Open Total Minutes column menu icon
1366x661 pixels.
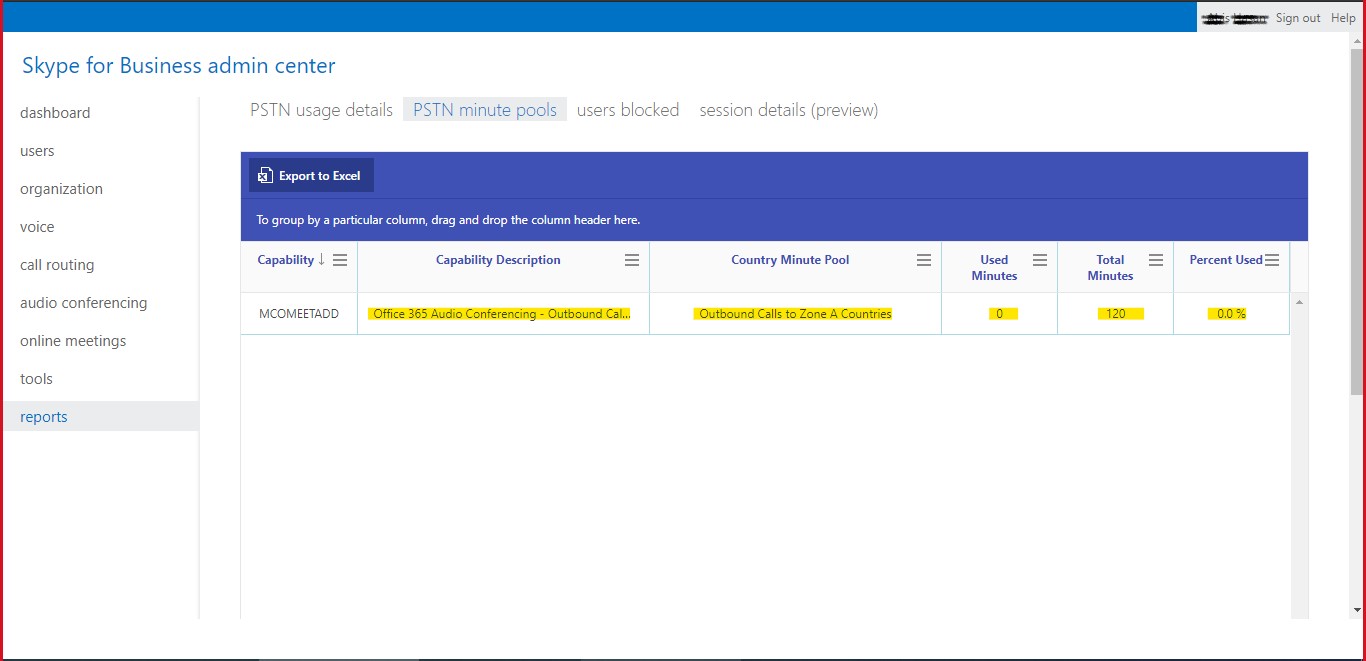[1156, 260]
